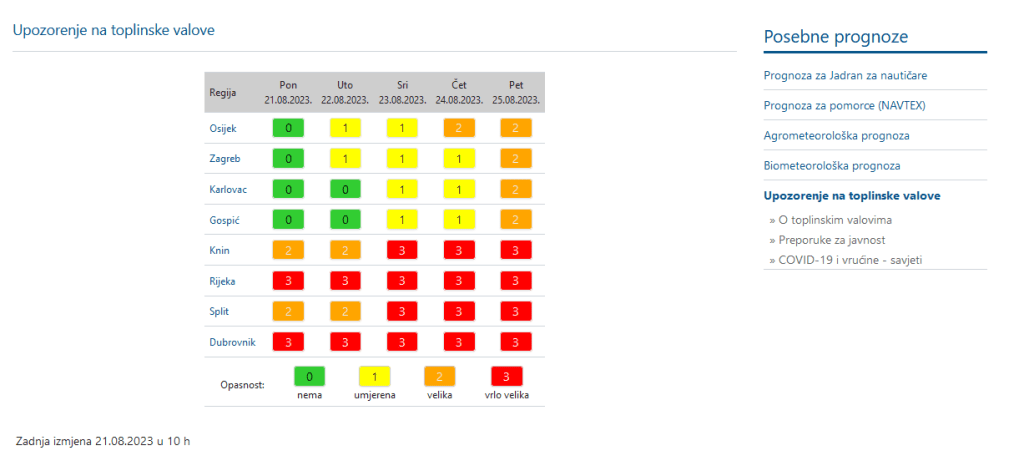Click legend yellow swatch labeled umjerena

(x=374, y=377)
